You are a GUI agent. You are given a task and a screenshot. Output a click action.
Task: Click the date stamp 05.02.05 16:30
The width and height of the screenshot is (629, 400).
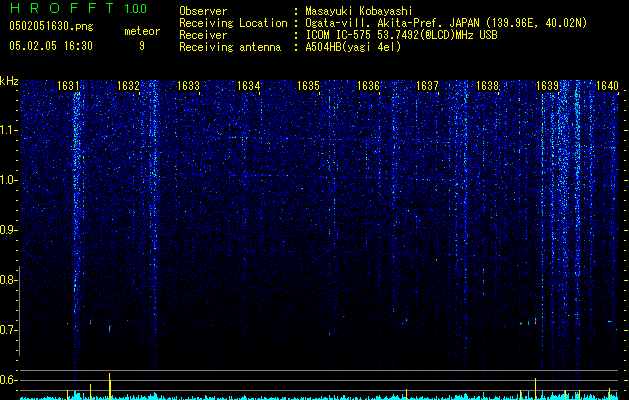[x=51, y=46]
